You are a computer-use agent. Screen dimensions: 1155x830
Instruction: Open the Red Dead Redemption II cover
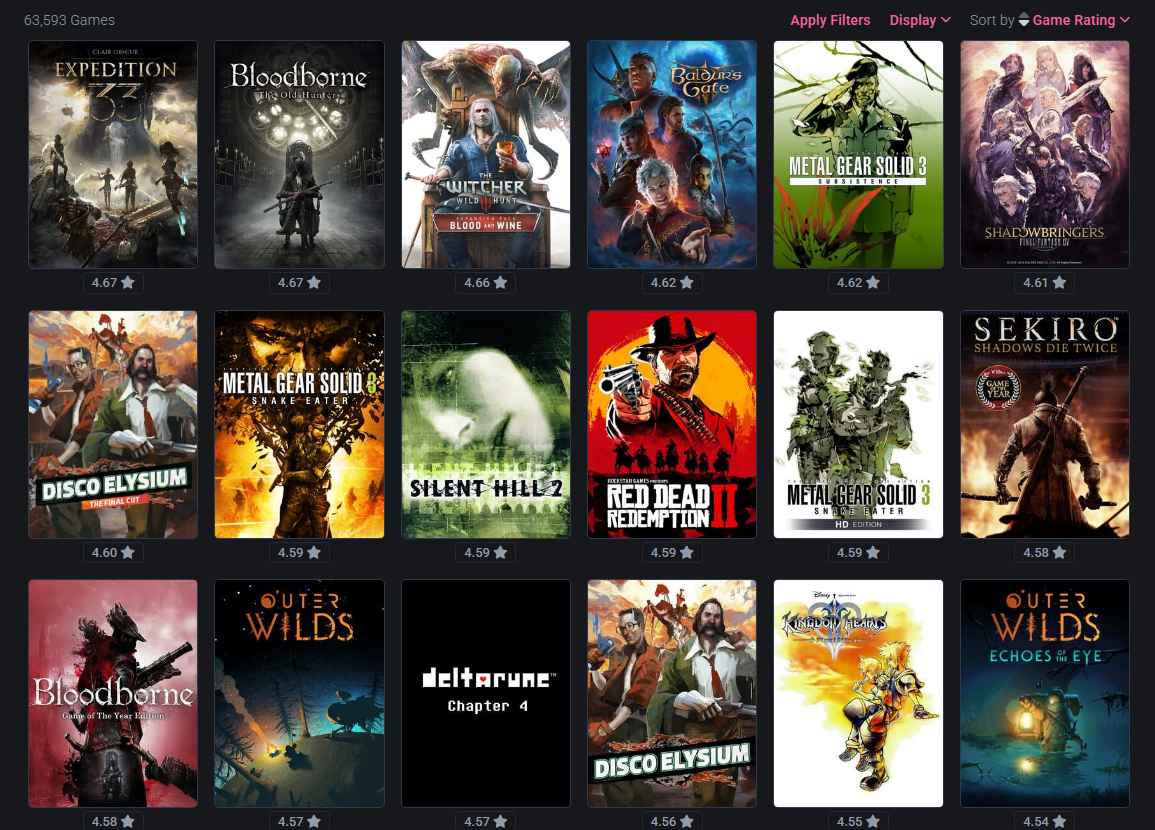[672, 424]
